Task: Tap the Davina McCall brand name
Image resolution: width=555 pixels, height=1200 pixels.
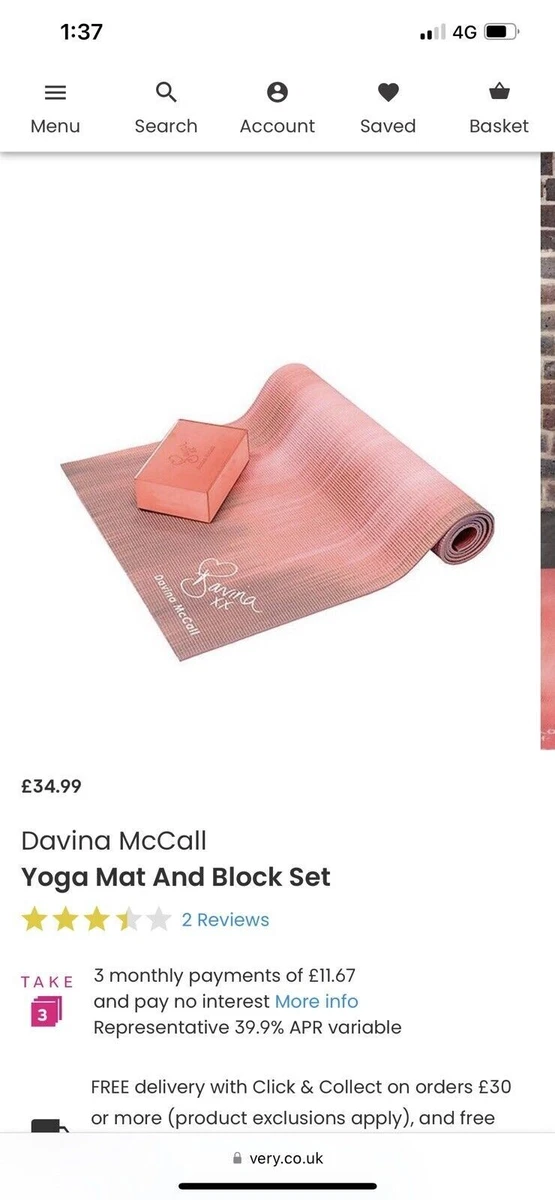Action: (114, 840)
